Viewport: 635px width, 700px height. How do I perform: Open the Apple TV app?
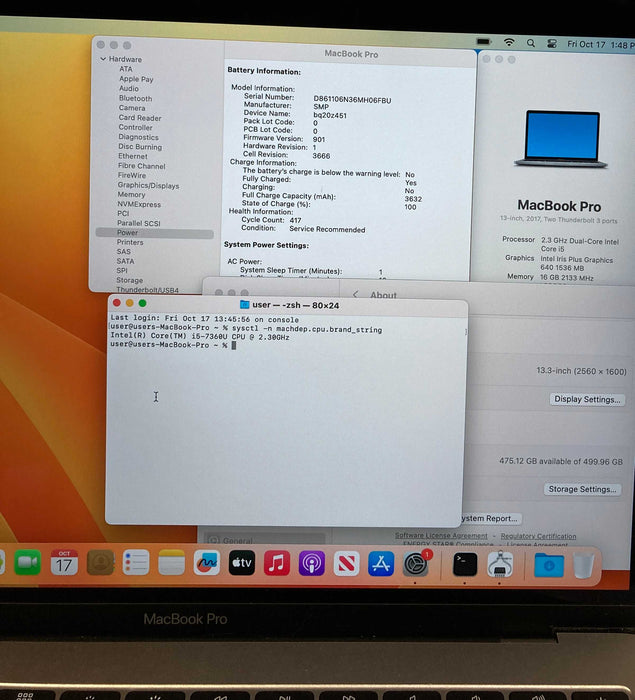[242, 562]
